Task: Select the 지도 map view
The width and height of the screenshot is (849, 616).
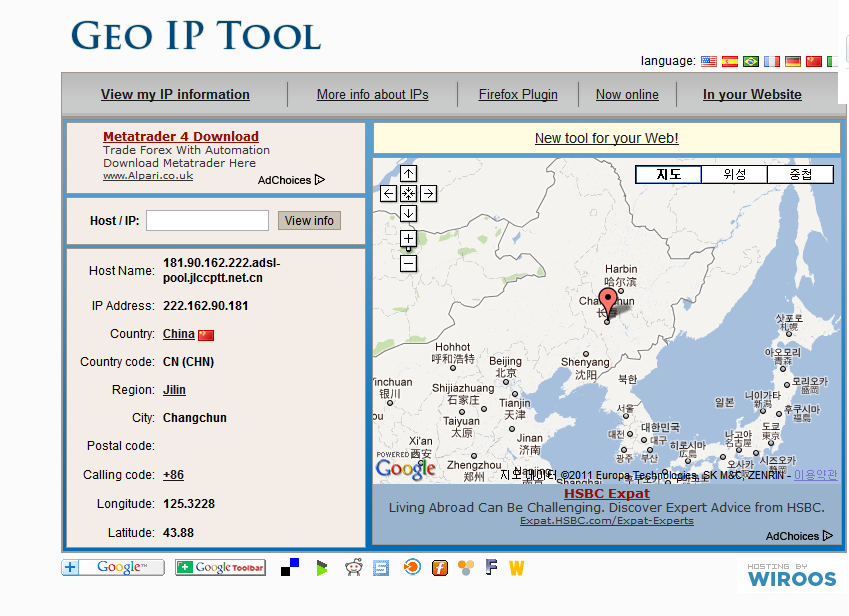Action: [668, 174]
